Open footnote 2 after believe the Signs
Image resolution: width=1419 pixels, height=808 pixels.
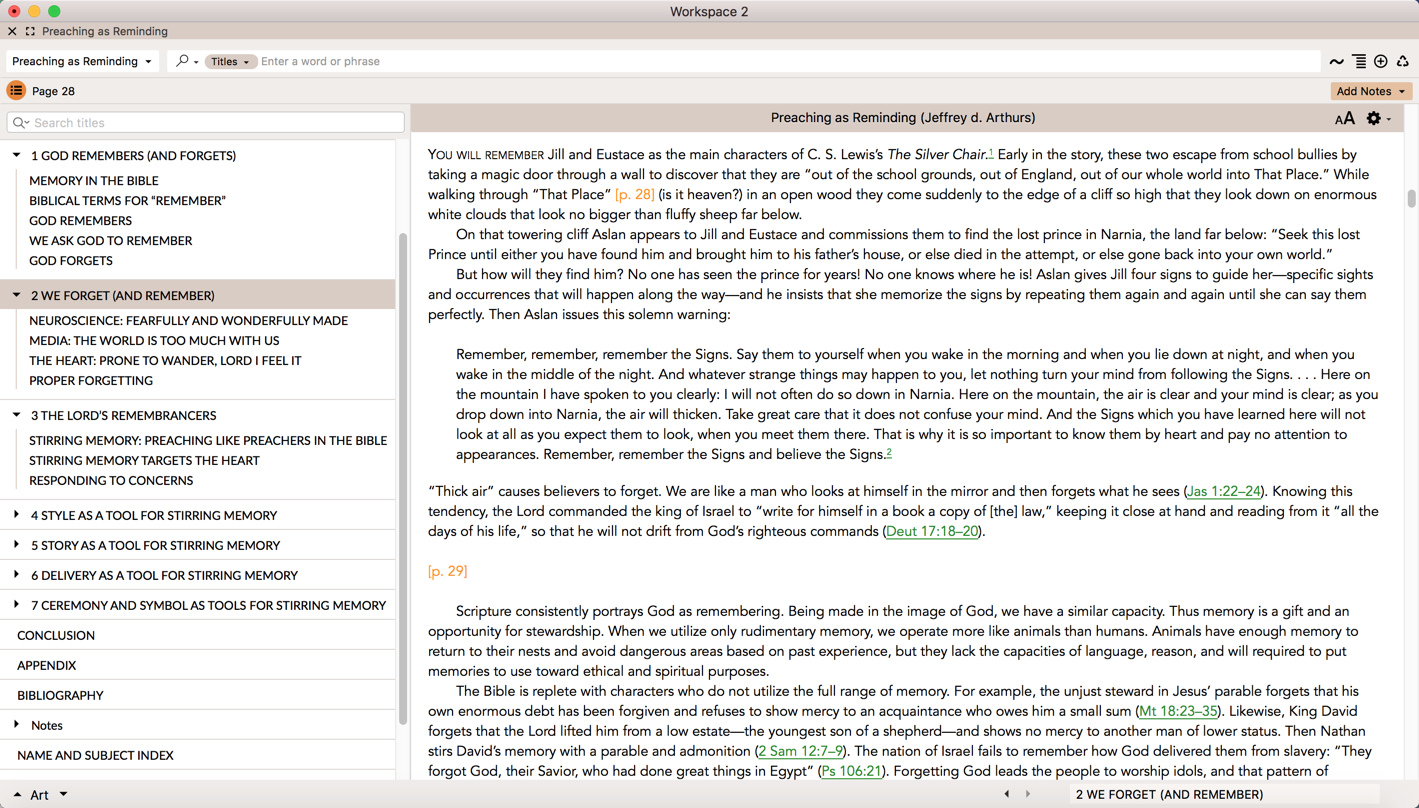point(888,452)
